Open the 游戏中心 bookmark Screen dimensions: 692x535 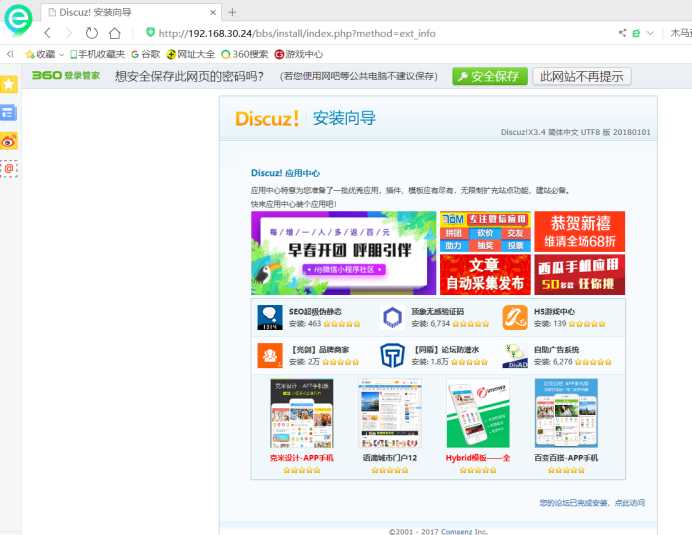click(299, 54)
